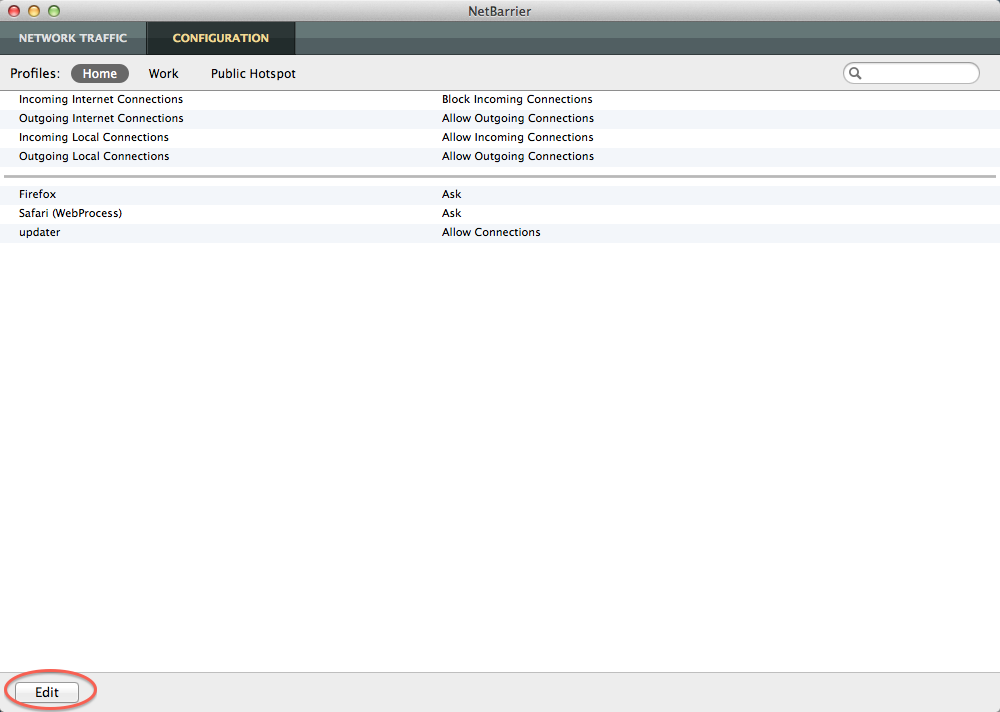The width and height of the screenshot is (1000, 712).
Task: Open the Configuration tab
Action: pyautogui.click(x=221, y=38)
